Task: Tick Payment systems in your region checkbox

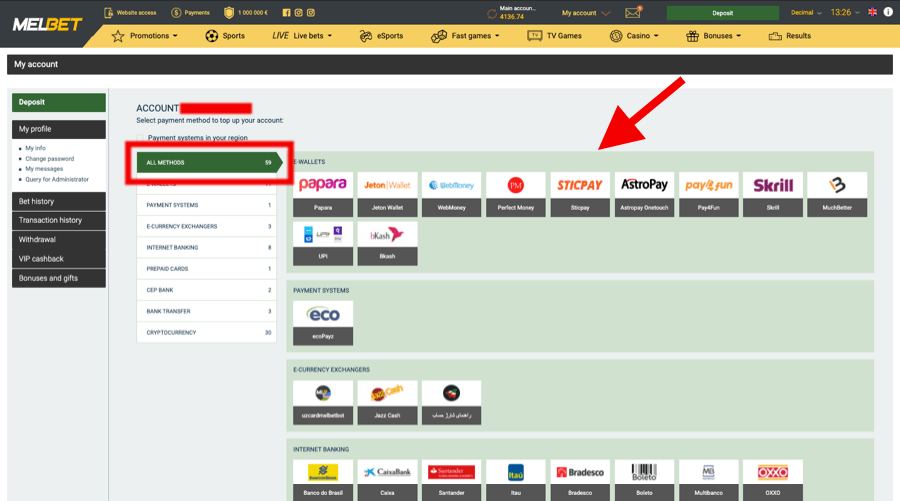Action: [141, 138]
